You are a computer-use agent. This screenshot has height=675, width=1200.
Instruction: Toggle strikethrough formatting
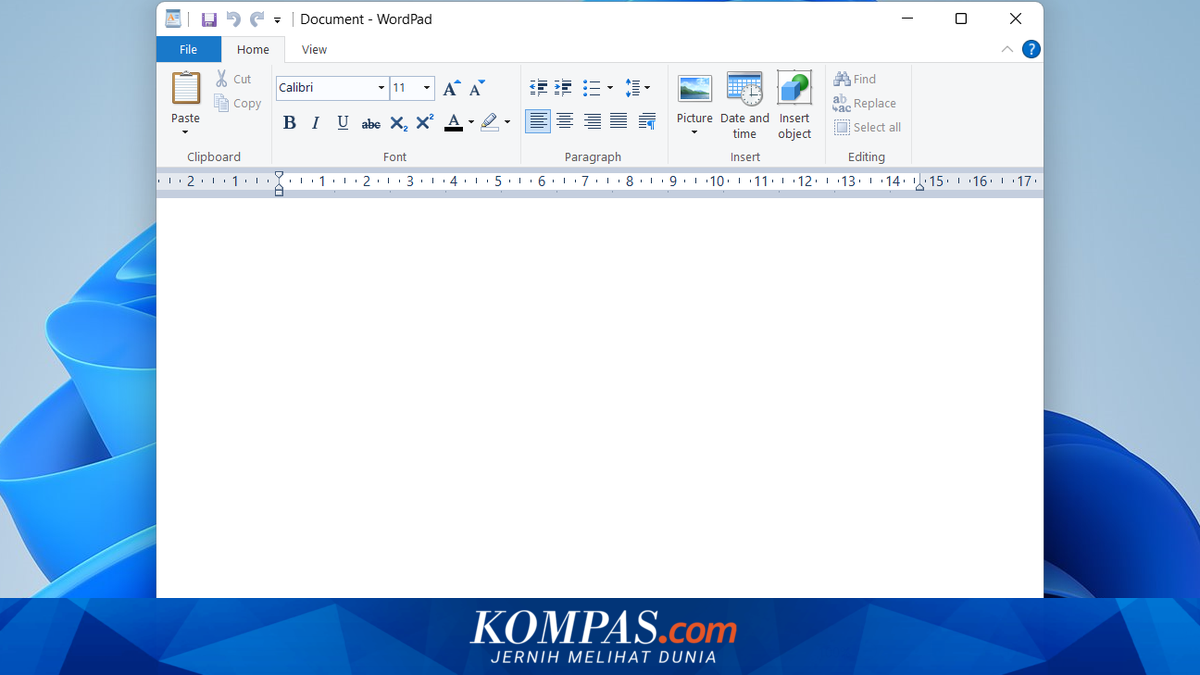click(x=371, y=124)
